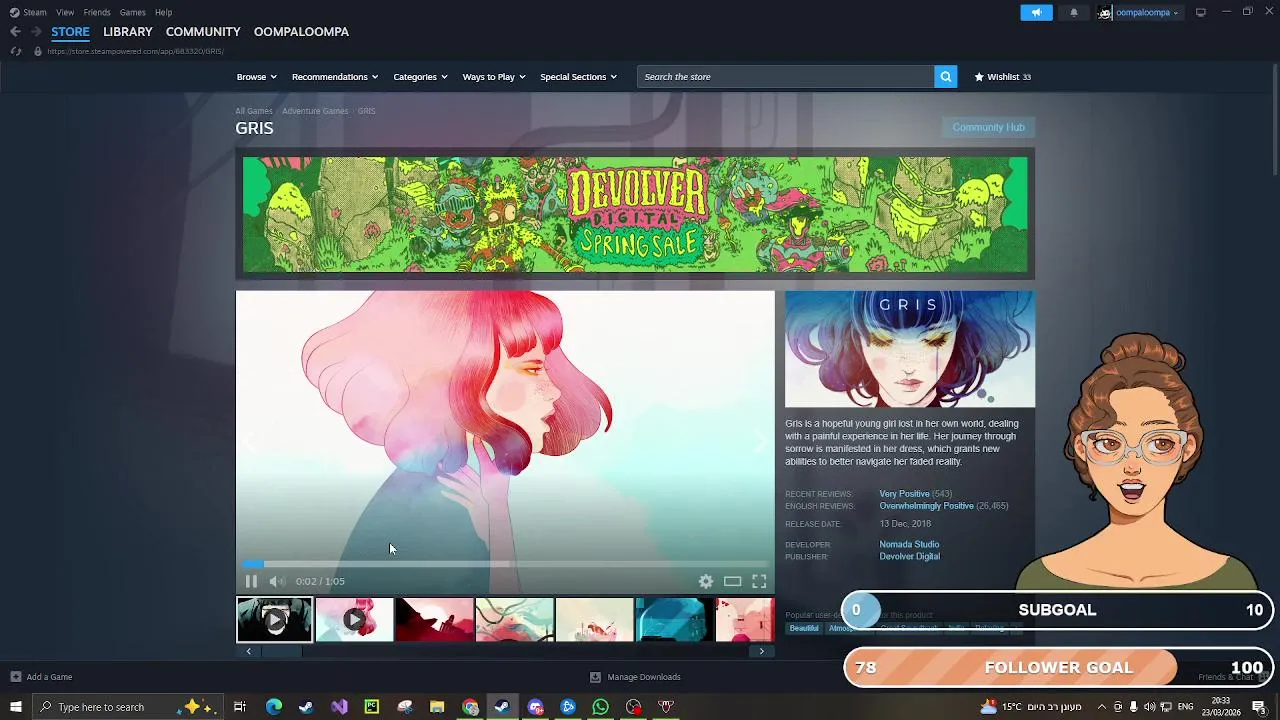Open the notifications bell
The height and width of the screenshot is (720, 1280).
pos(1074,12)
